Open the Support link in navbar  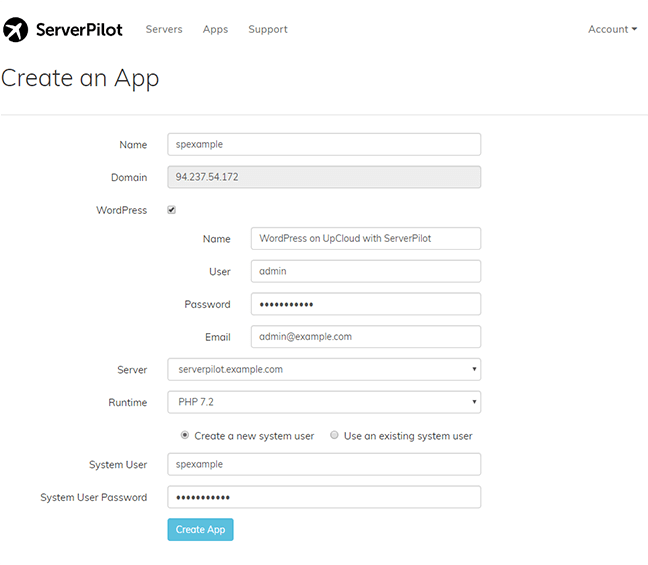[268, 30]
